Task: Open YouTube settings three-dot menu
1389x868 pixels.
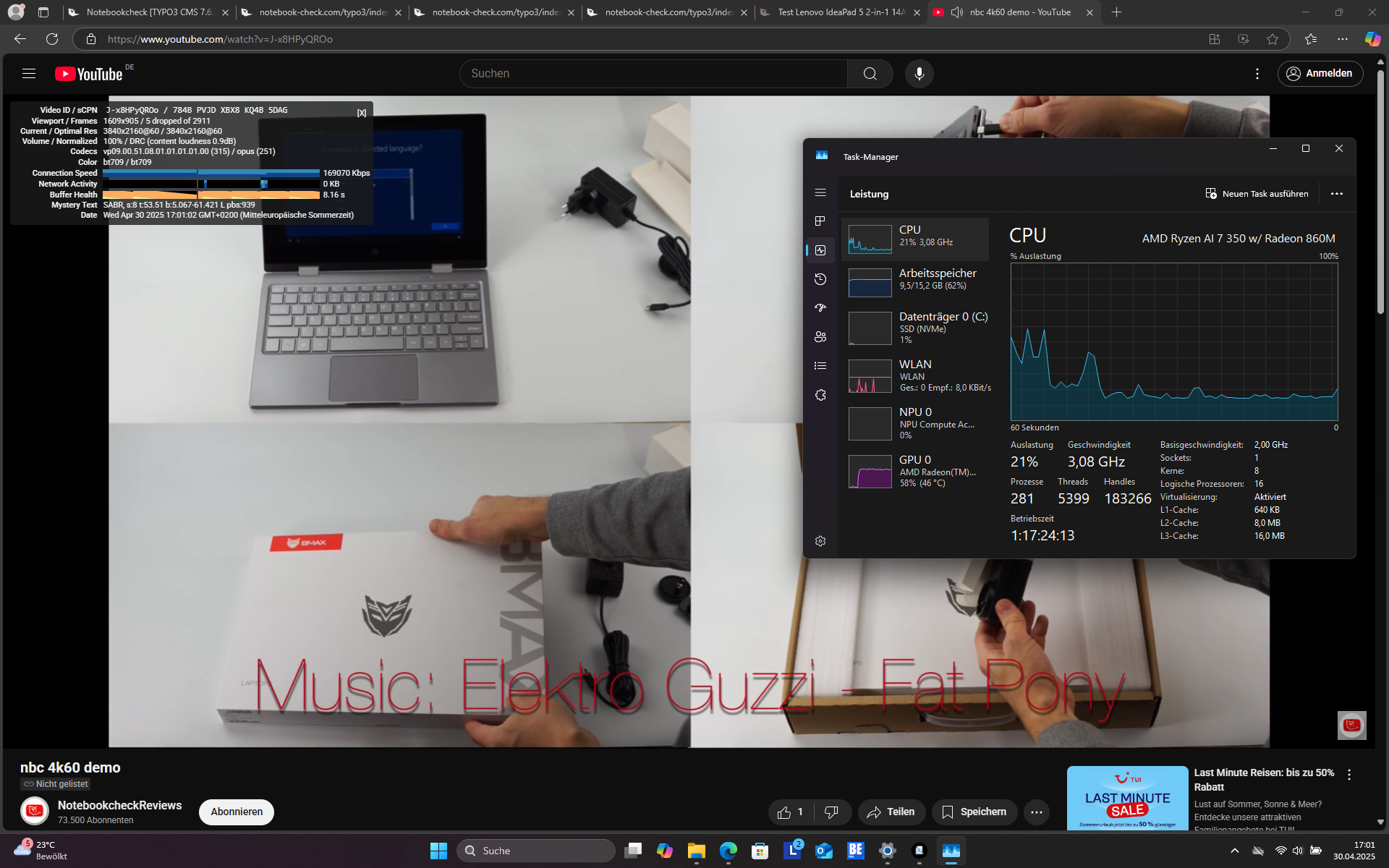Action: [x=1257, y=74]
